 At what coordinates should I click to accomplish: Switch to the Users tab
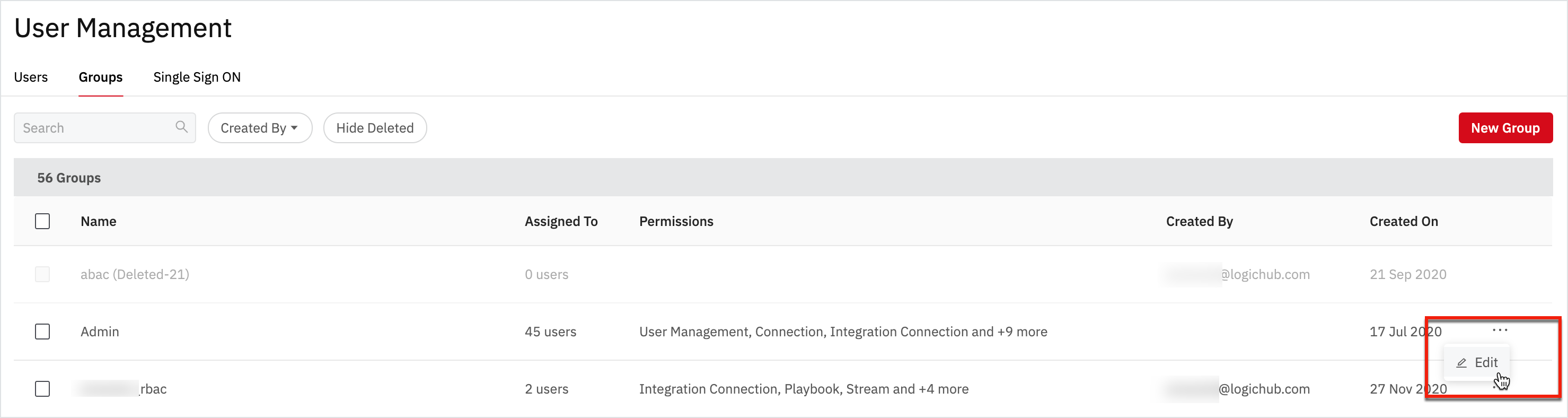31,77
